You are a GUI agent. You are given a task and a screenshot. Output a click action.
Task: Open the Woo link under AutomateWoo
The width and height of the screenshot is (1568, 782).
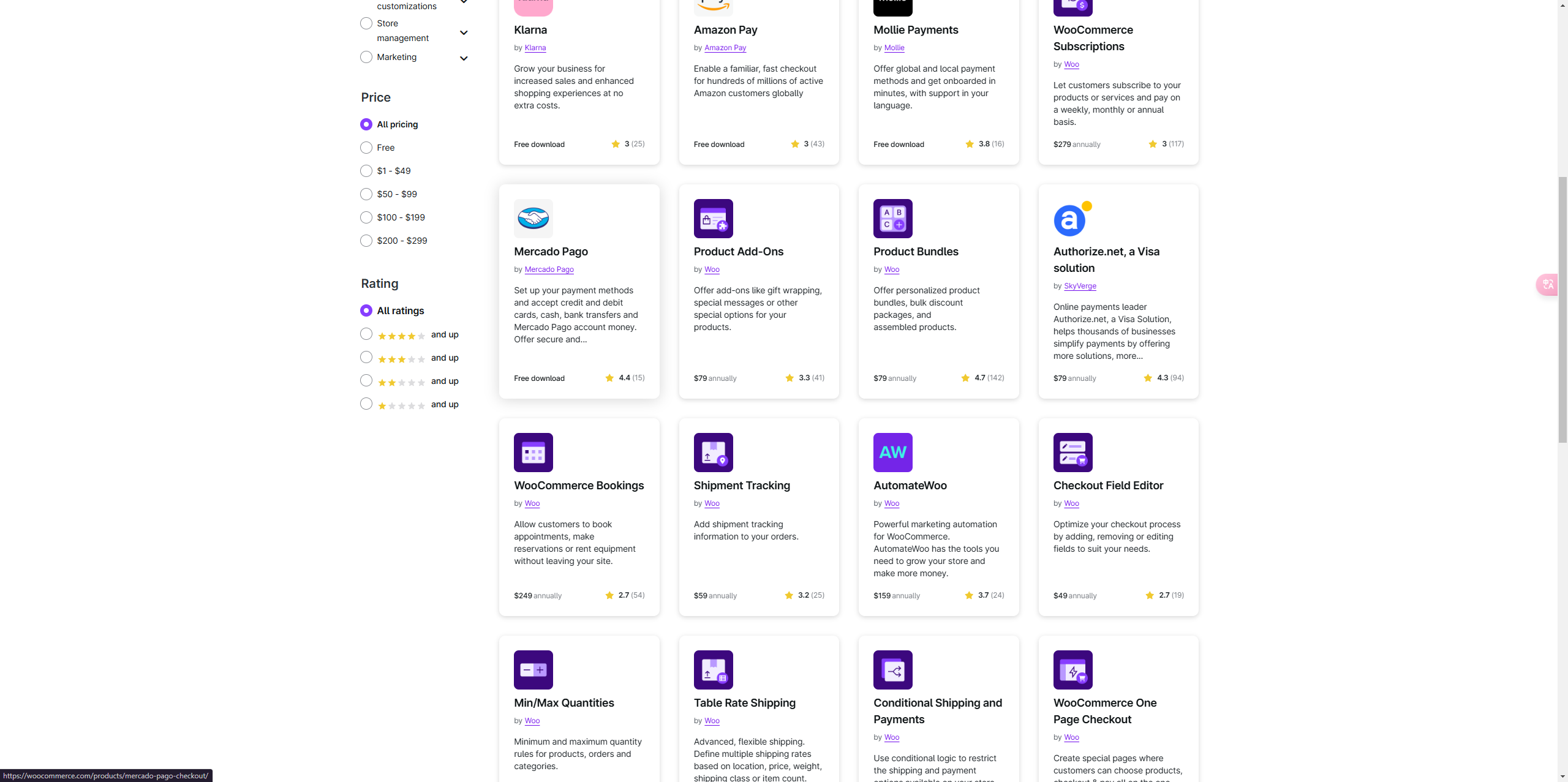pyautogui.click(x=892, y=503)
